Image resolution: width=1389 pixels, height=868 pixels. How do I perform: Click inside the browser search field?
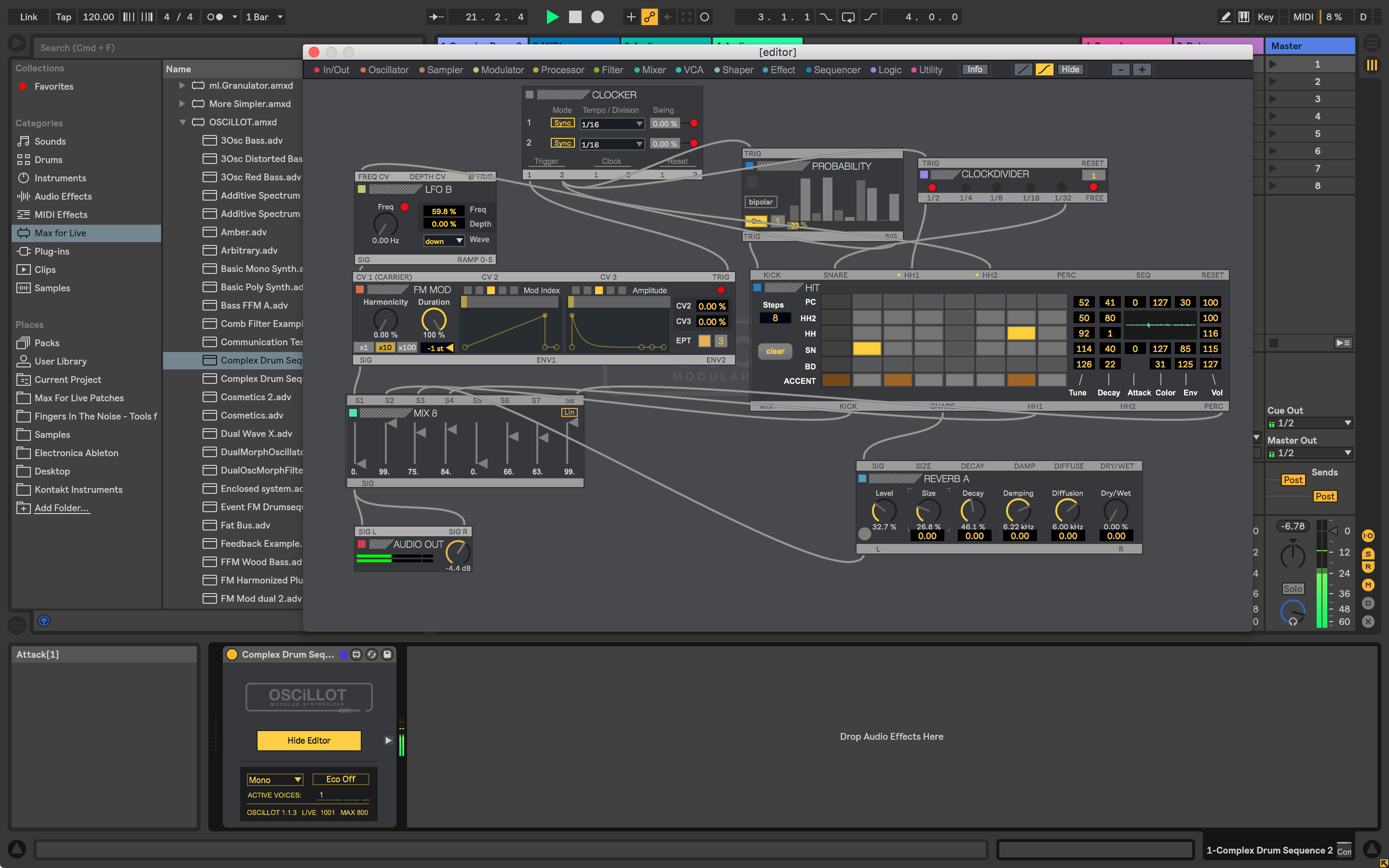(x=166, y=47)
